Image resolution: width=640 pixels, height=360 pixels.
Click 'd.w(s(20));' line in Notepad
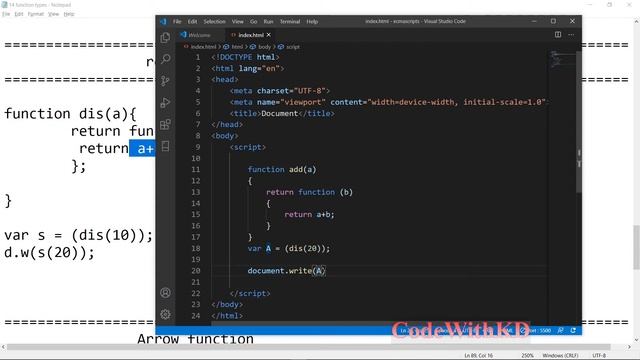pos(49,253)
